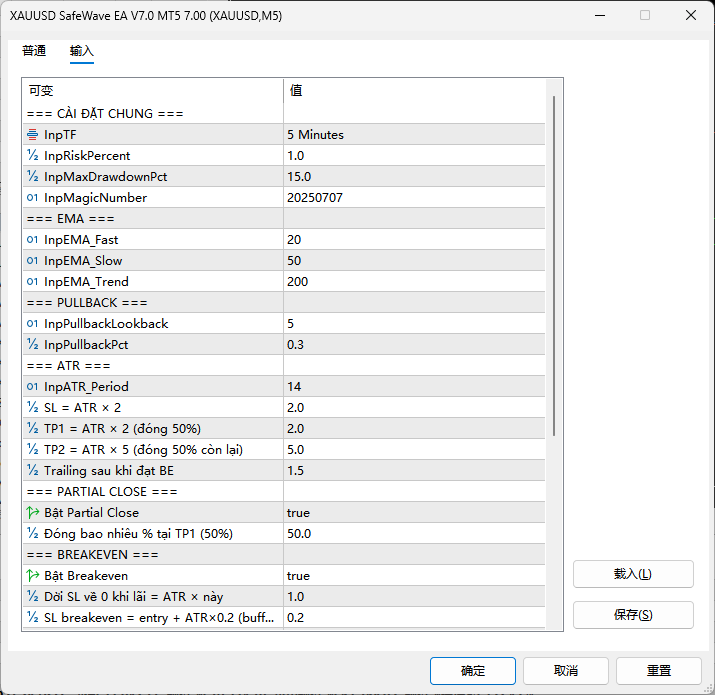Confirm settings with the 确定 button
715x695 pixels.
tap(472, 671)
